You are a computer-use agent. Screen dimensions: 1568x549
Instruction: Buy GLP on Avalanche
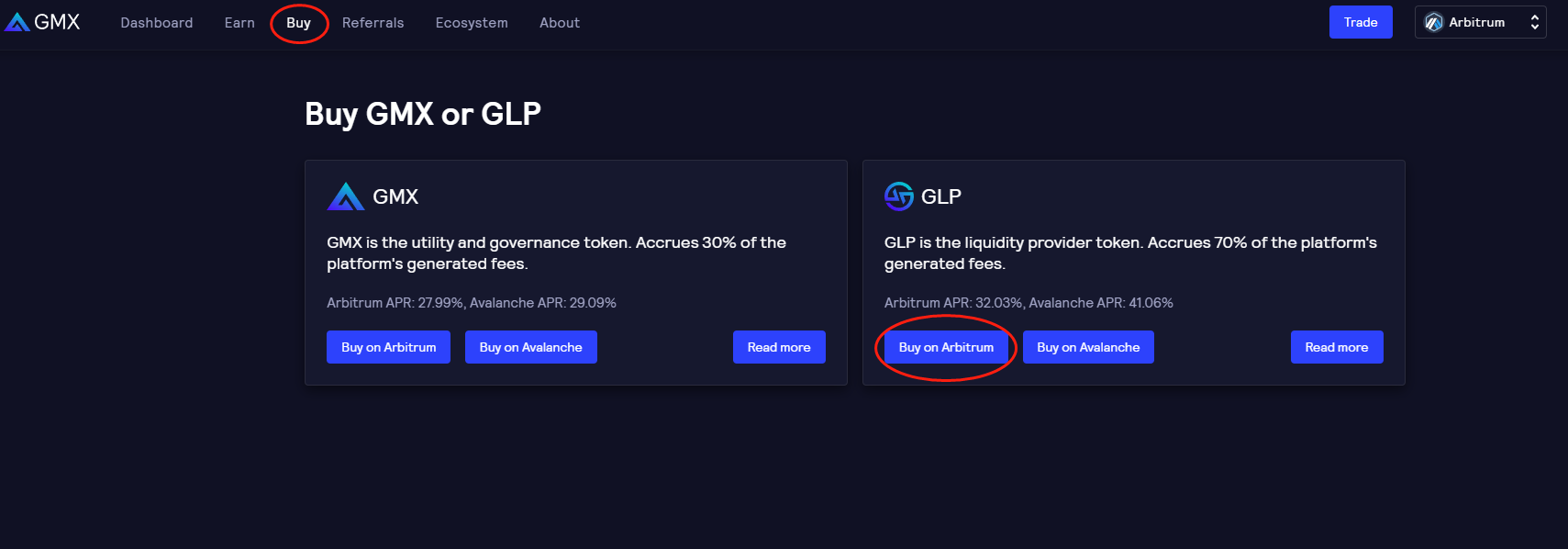click(x=1088, y=347)
